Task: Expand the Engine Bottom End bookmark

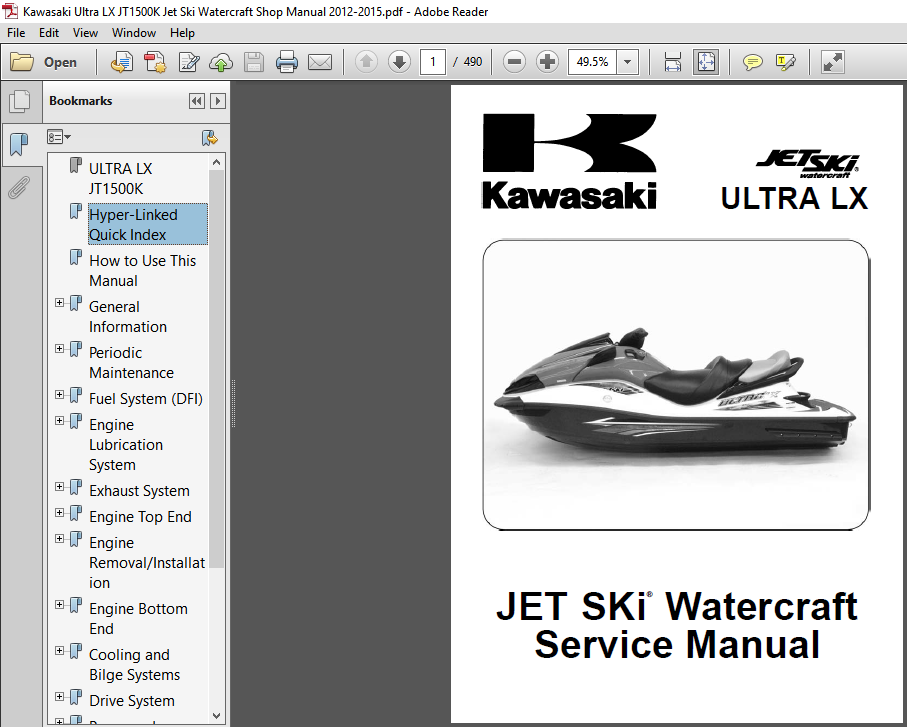Action: click(59, 604)
